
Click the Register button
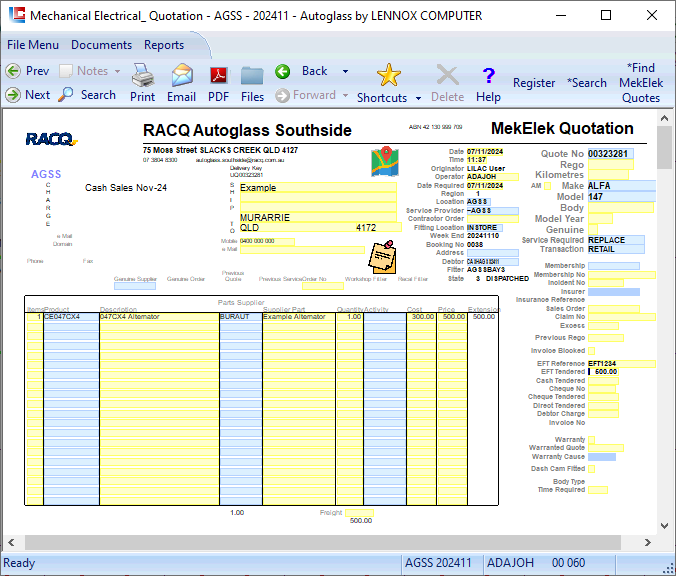coord(534,83)
